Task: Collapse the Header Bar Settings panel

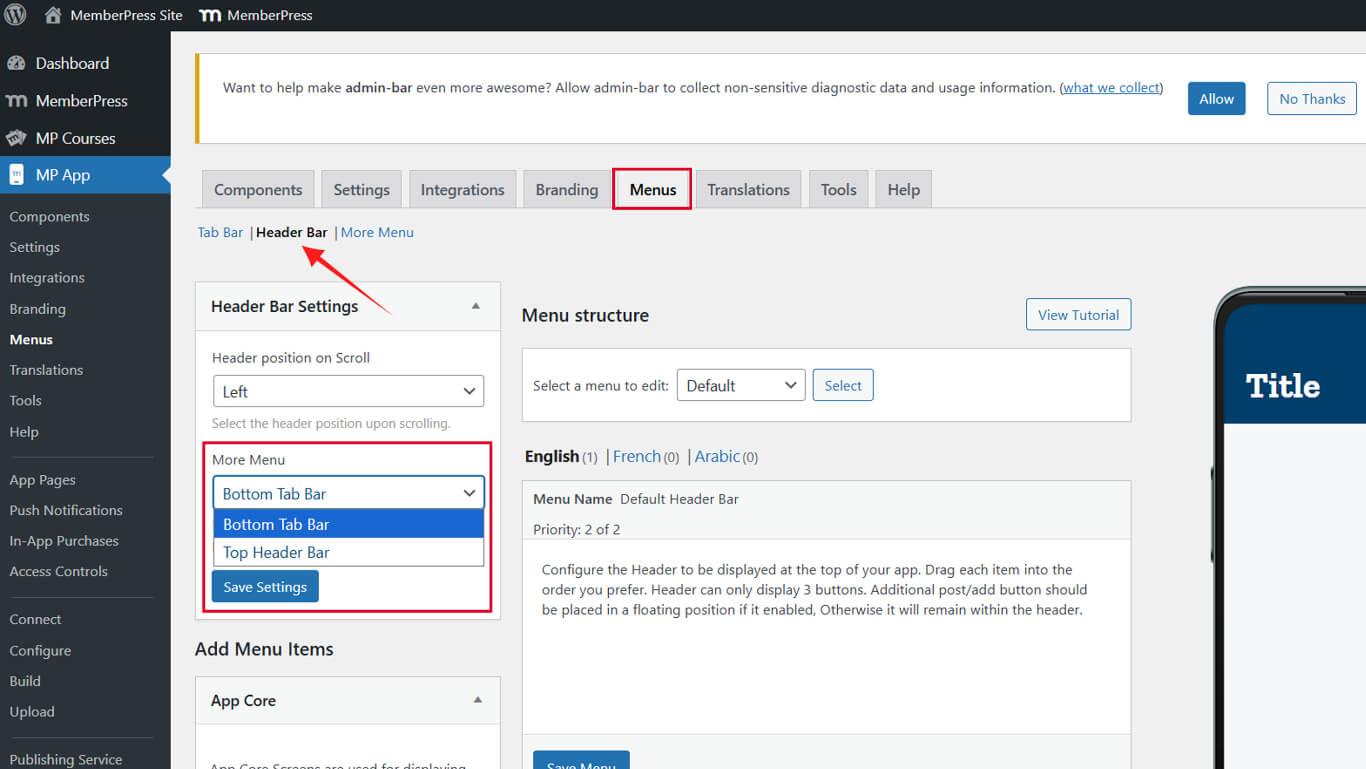Action: 476,306
